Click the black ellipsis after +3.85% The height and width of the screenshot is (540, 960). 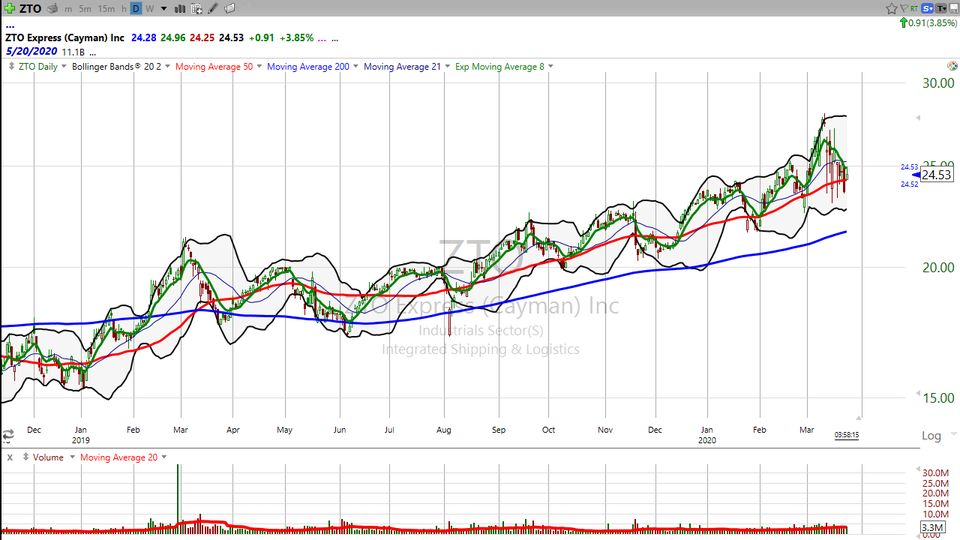click(335, 39)
